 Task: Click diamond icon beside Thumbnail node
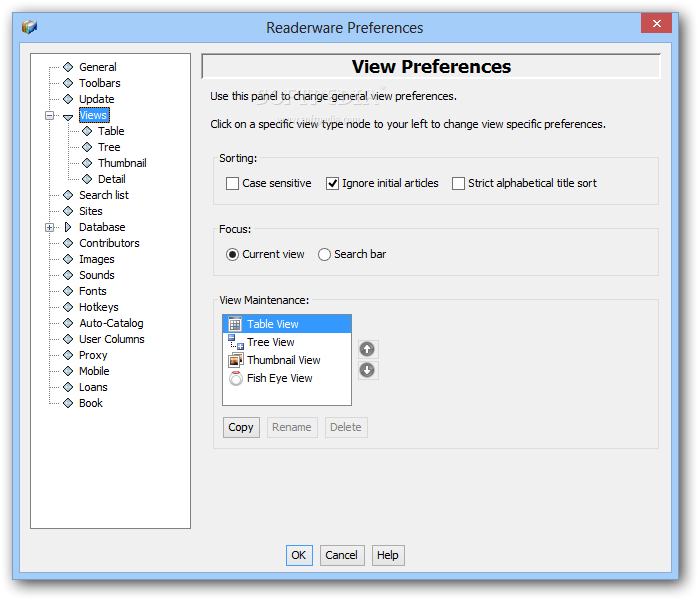pos(87,163)
